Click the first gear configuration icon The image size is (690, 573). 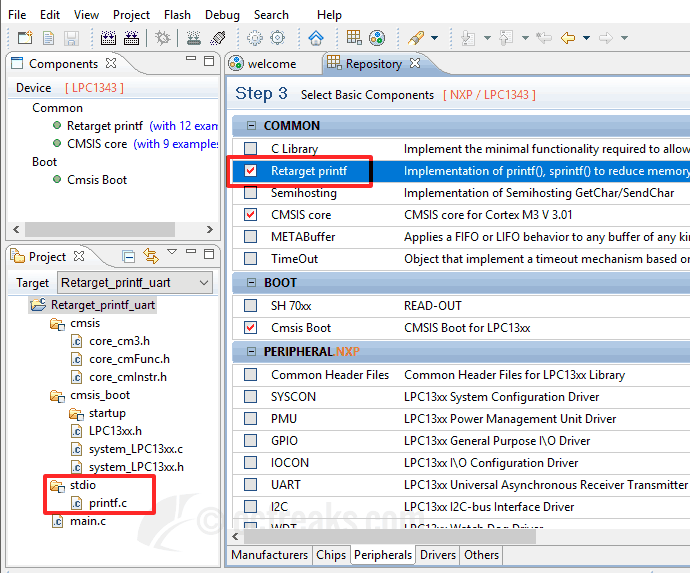254,38
